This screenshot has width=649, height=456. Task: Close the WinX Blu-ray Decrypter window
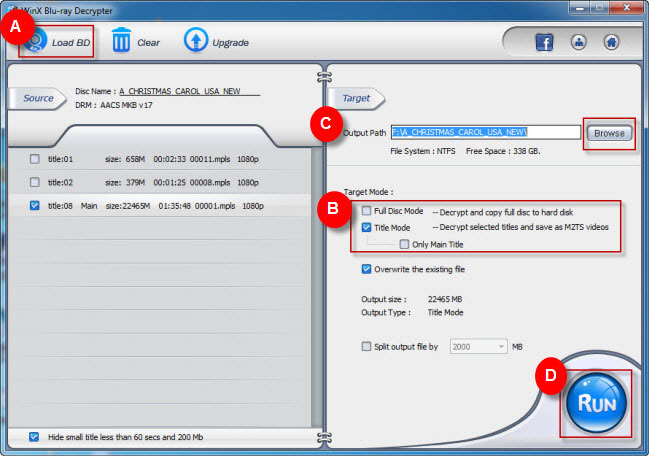627,8
